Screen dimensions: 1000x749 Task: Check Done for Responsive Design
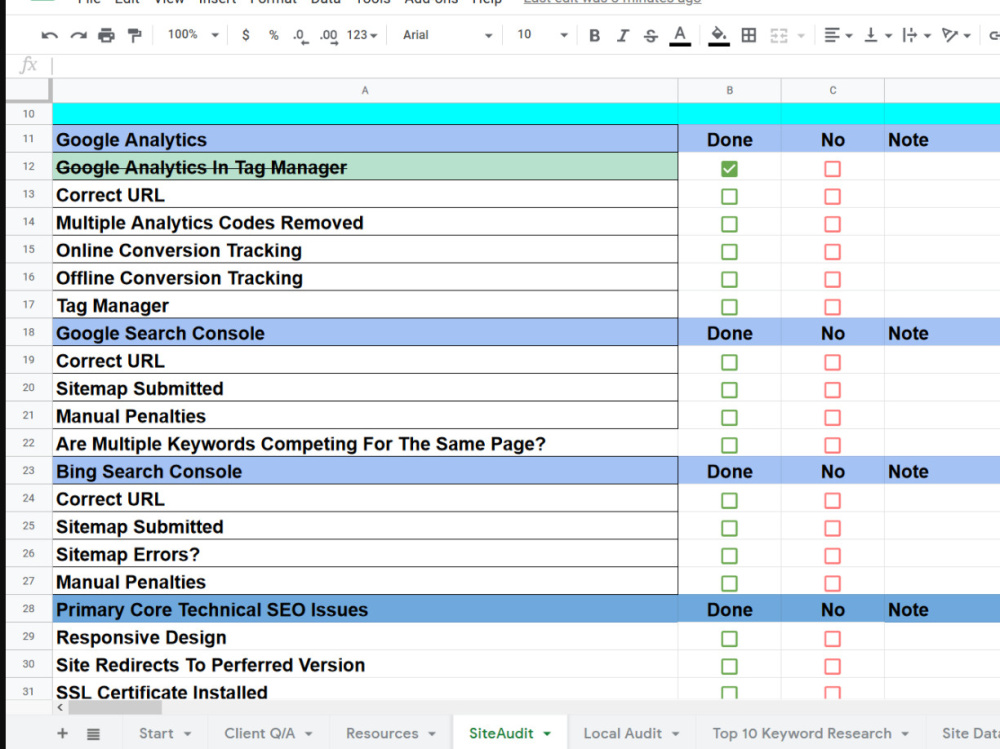pyautogui.click(x=729, y=639)
